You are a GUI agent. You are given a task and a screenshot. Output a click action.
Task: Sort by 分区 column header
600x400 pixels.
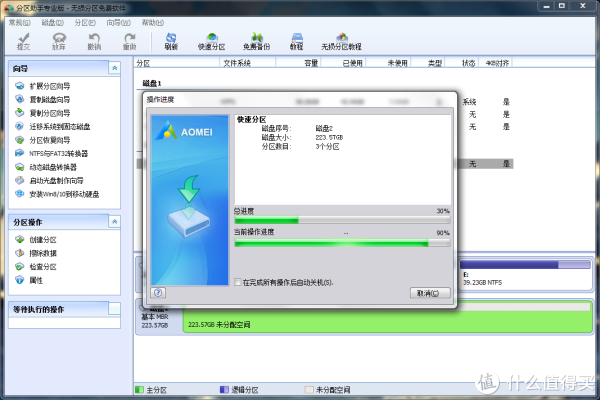[177, 63]
